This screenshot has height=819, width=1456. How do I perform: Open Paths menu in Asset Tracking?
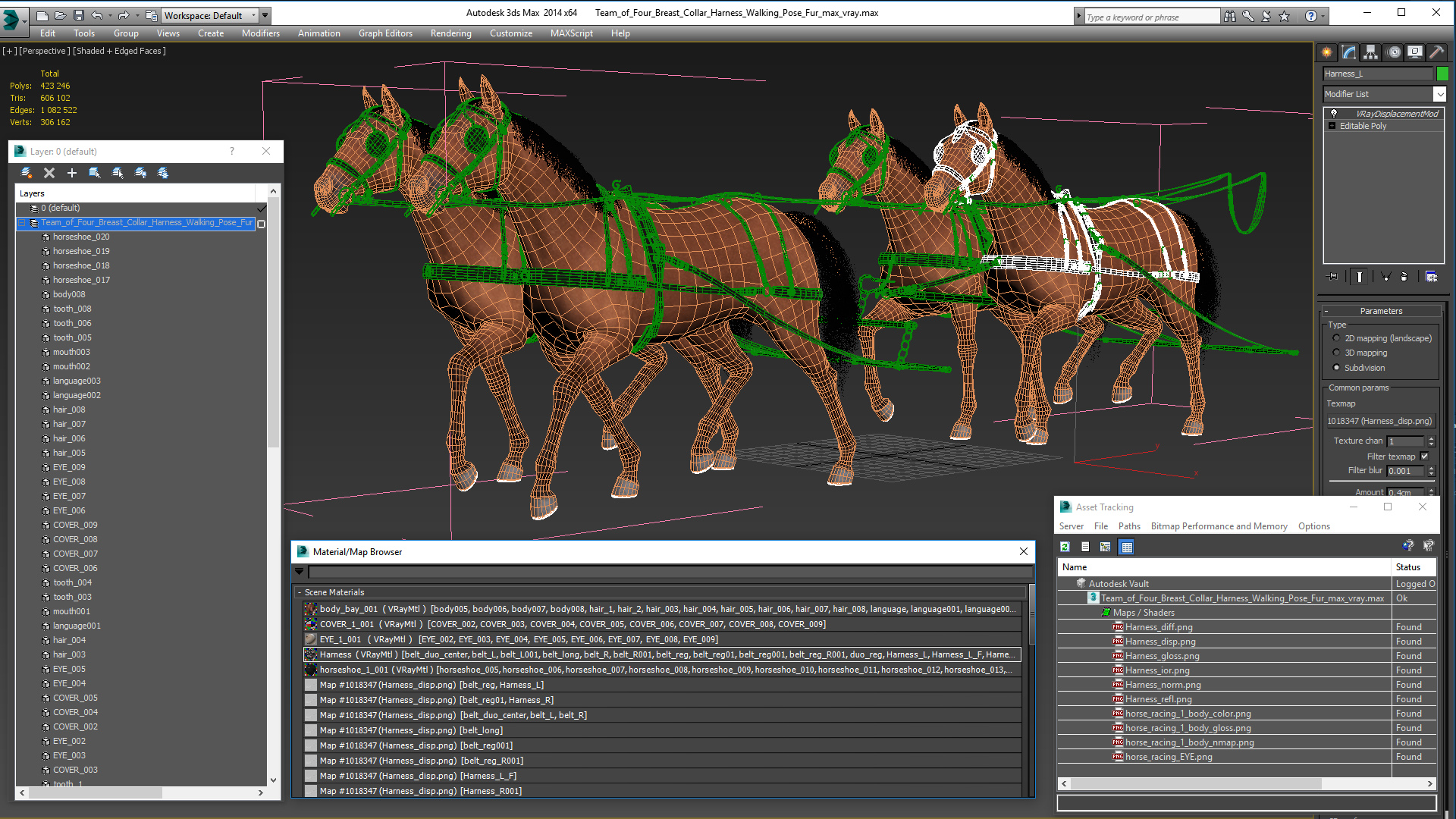(x=1129, y=526)
